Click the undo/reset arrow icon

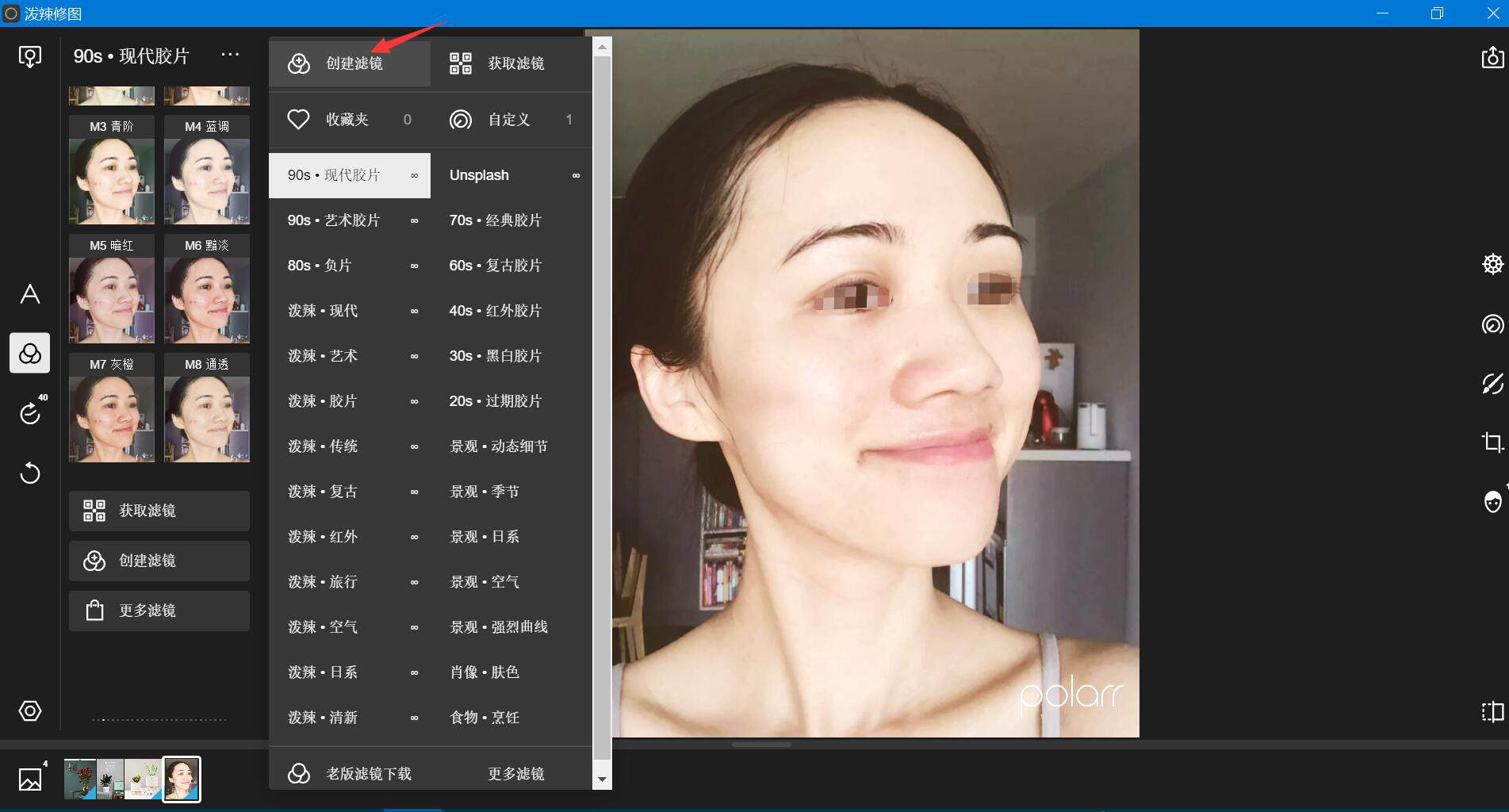point(30,473)
